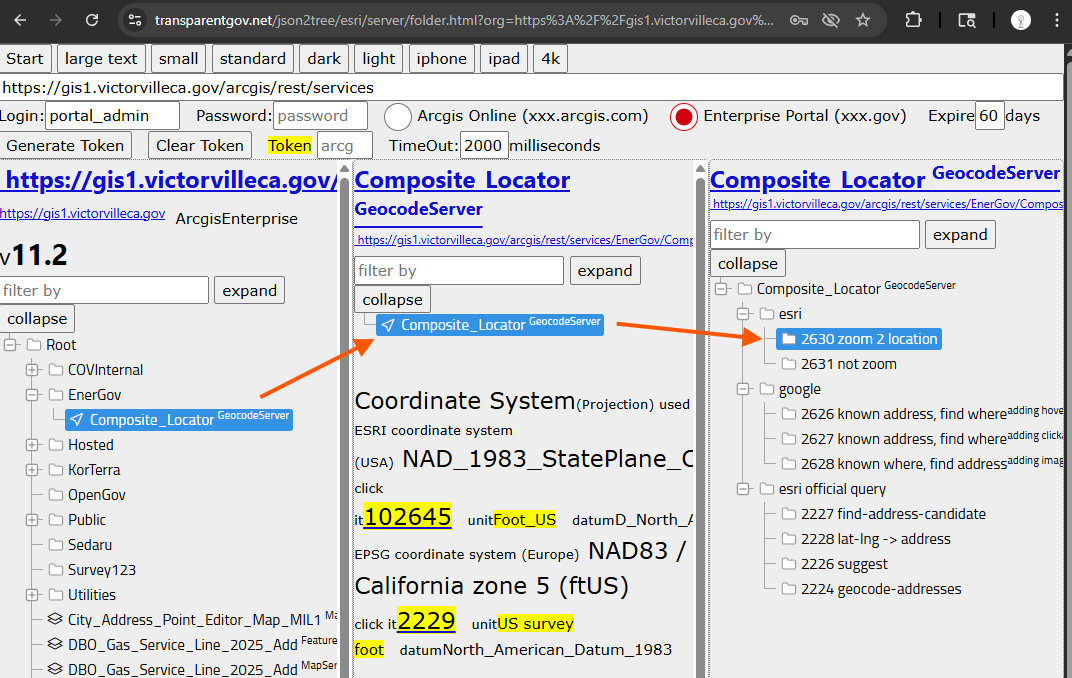Collapse the EnerGov folder node
The height and width of the screenshot is (678, 1072).
(32, 395)
